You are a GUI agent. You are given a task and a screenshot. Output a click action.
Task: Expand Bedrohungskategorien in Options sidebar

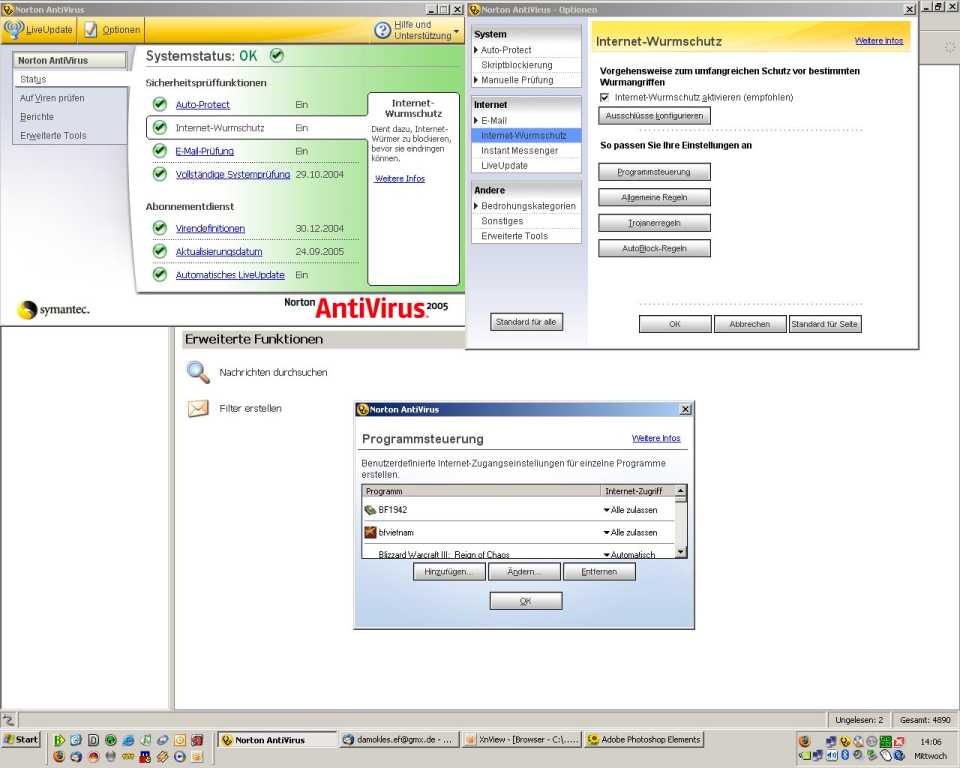476,206
